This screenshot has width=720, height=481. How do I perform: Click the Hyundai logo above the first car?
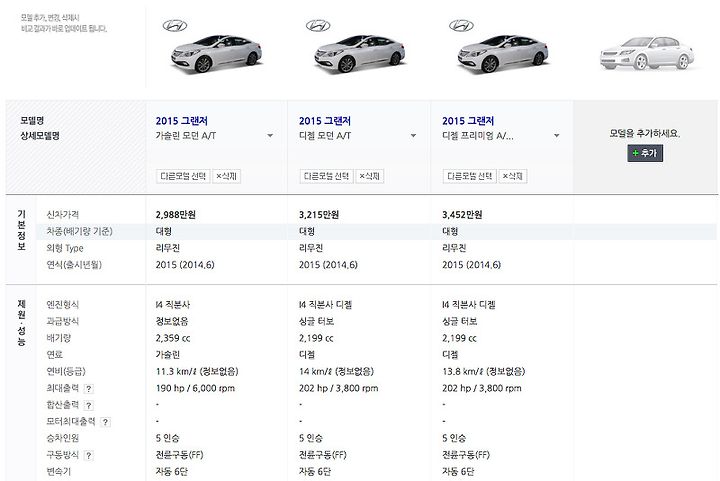point(175,26)
